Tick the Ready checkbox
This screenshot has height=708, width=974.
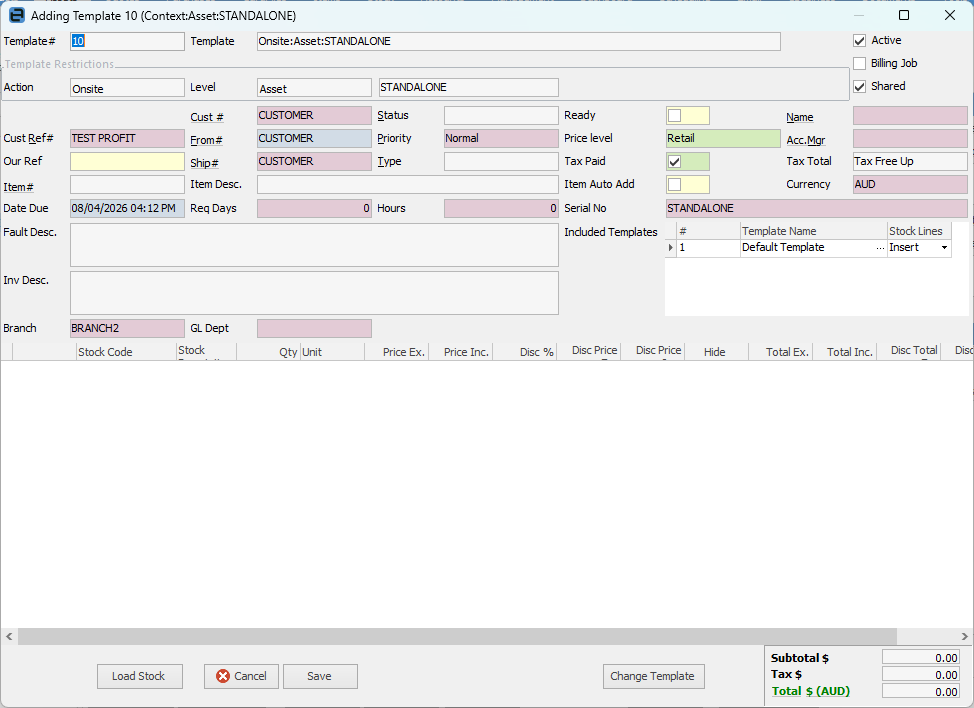tap(675, 116)
